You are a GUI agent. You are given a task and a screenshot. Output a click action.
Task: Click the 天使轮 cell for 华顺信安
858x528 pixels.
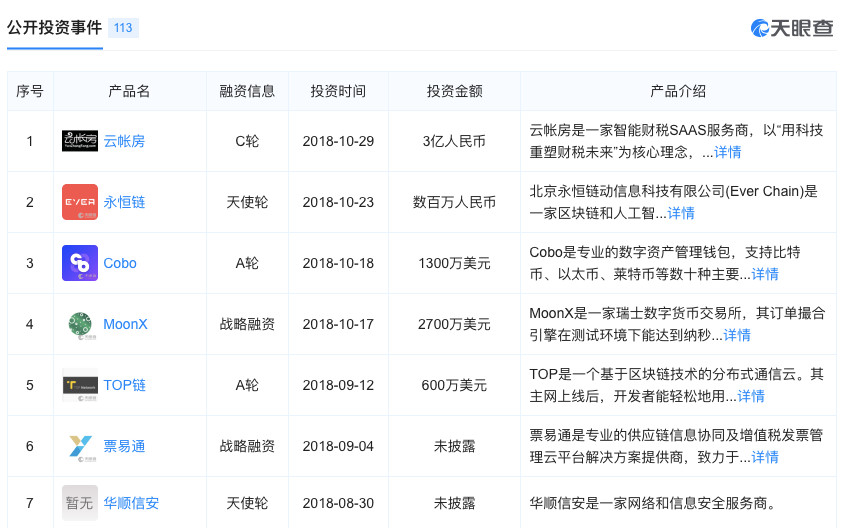[247, 503]
